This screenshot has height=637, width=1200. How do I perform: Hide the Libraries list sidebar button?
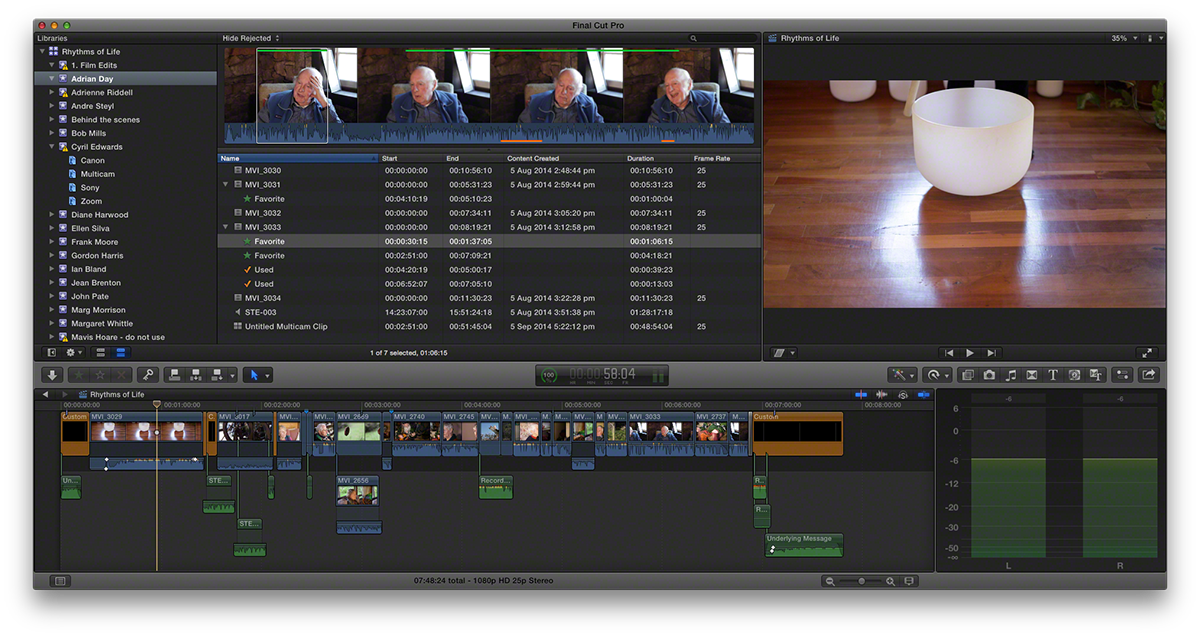pos(52,352)
